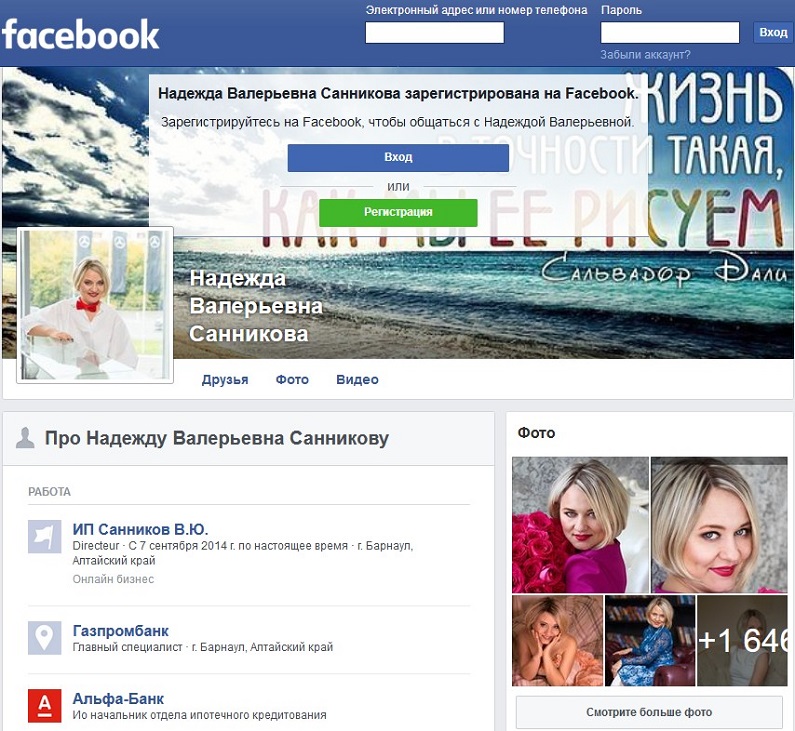This screenshot has height=731, width=795.
Task: Open the Забыли аккаунт? link
Action: tap(645, 55)
